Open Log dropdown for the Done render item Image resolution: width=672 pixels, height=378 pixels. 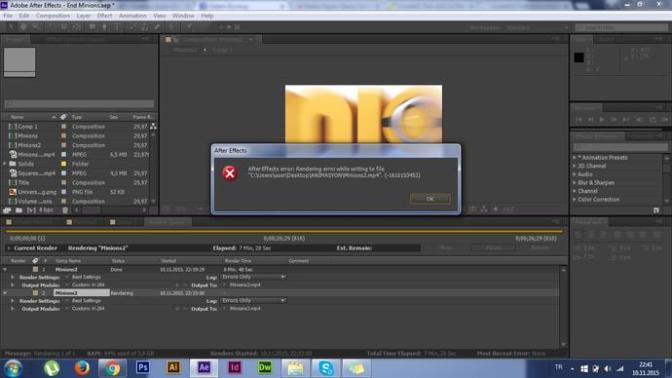pos(253,277)
